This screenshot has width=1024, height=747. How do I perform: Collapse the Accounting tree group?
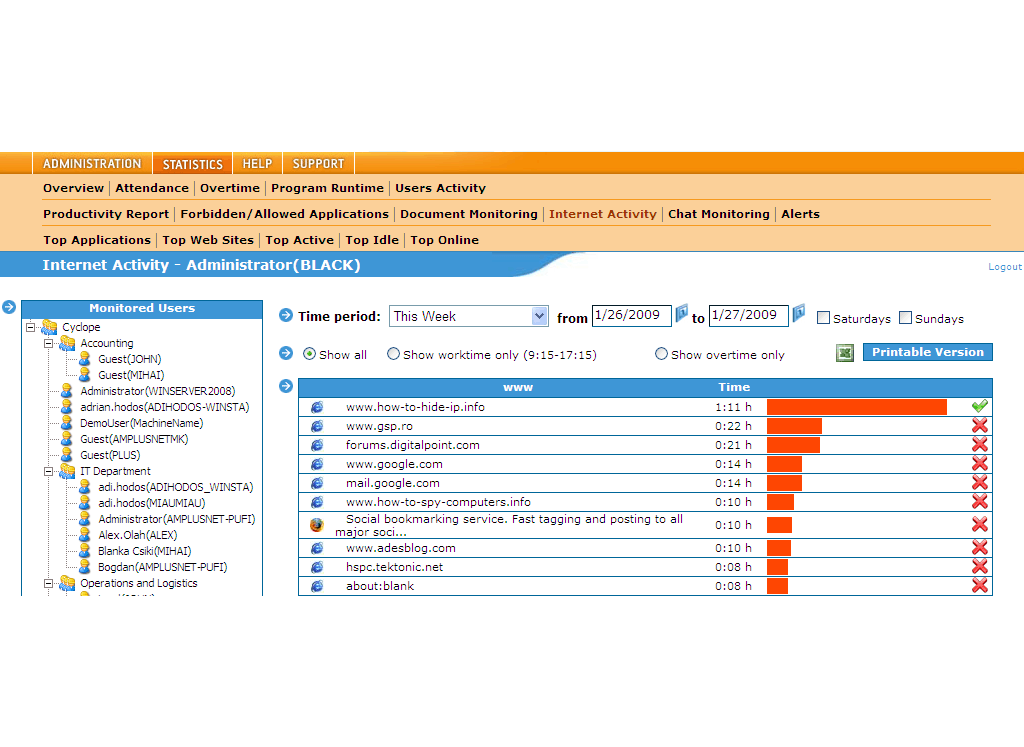[47, 343]
